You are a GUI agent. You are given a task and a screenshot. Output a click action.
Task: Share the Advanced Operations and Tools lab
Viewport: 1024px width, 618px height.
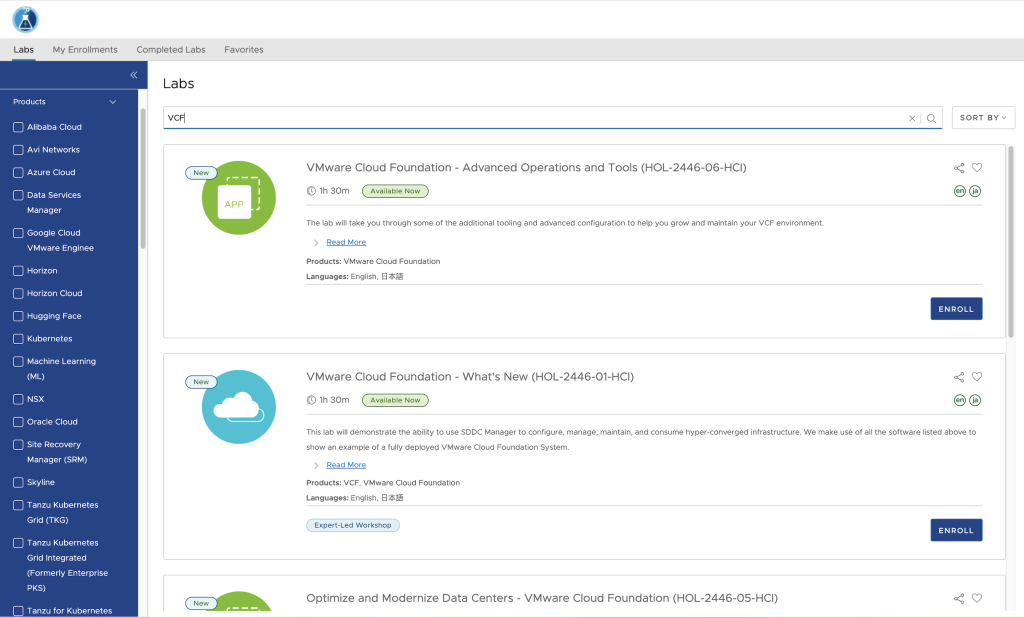959,168
